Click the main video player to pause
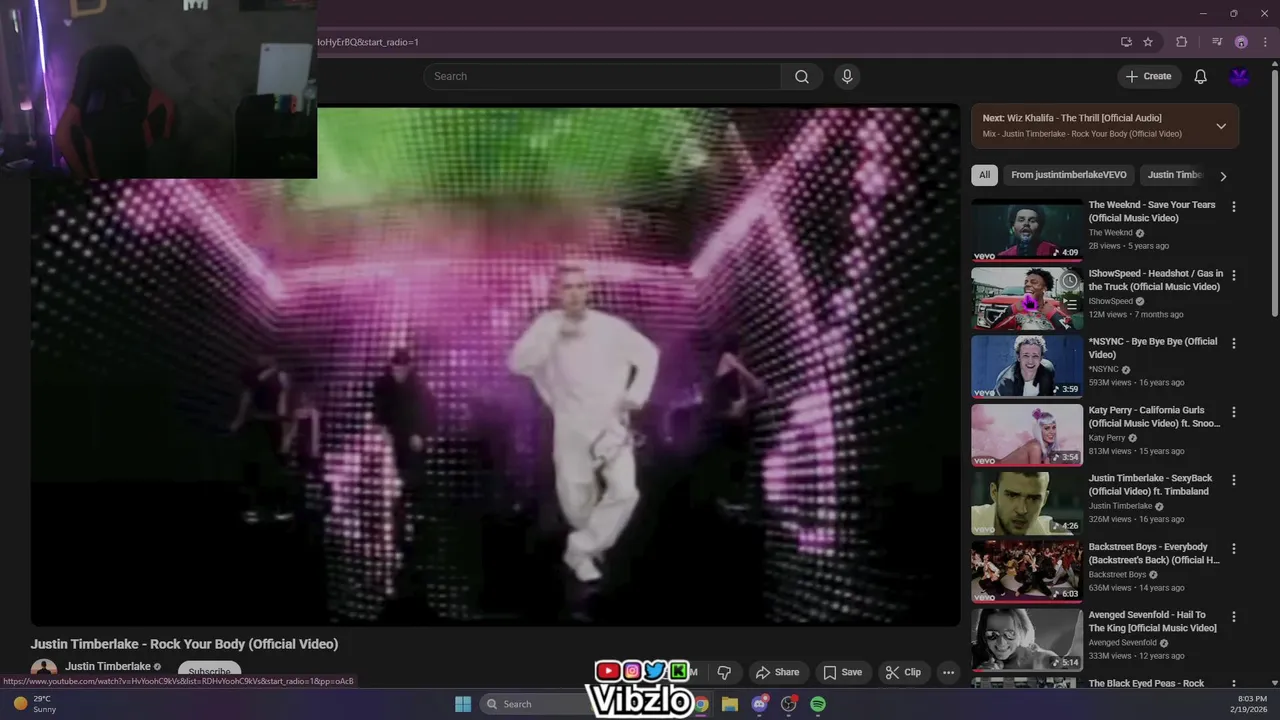The width and height of the screenshot is (1280, 720). tap(495, 366)
